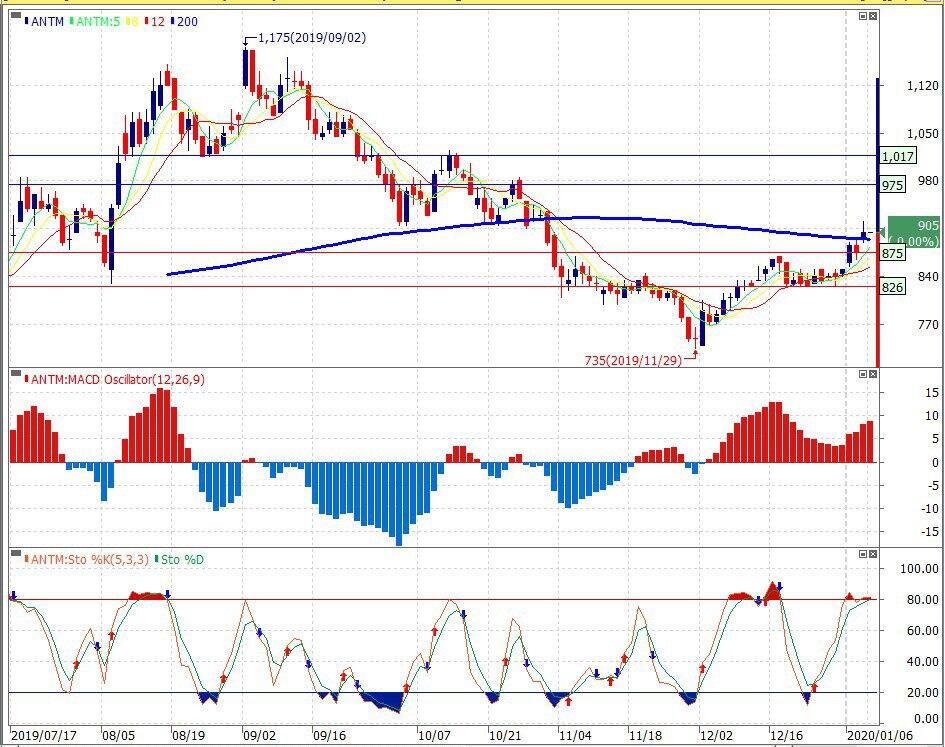Click the 10/07 date axis label
945x747 pixels.
pos(434,736)
